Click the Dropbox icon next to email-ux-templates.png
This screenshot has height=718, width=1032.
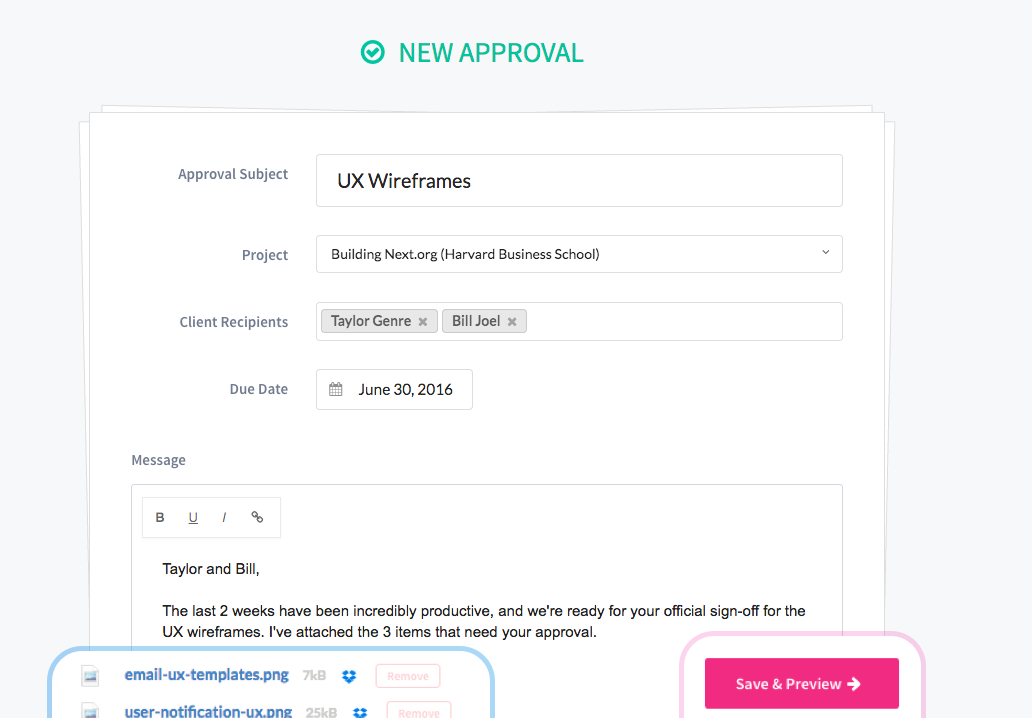347,675
